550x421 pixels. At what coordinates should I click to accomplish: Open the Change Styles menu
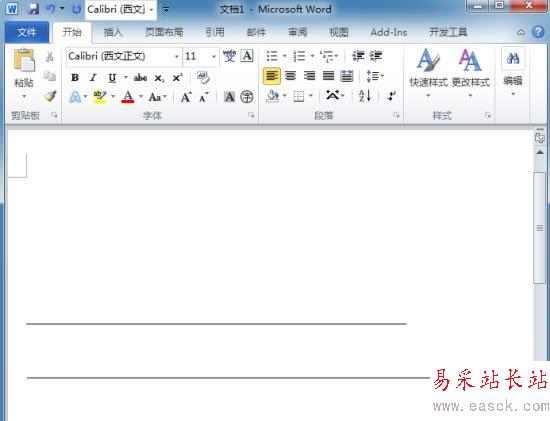(x=470, y=73)
